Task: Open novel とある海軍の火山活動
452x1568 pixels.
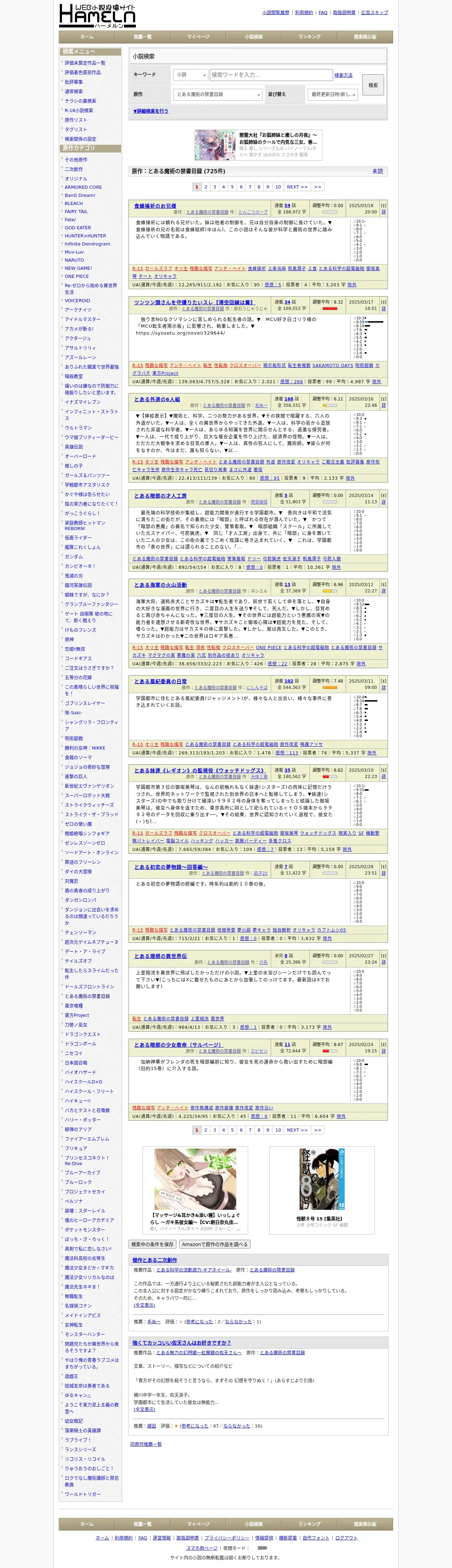Action: point(160,584)
